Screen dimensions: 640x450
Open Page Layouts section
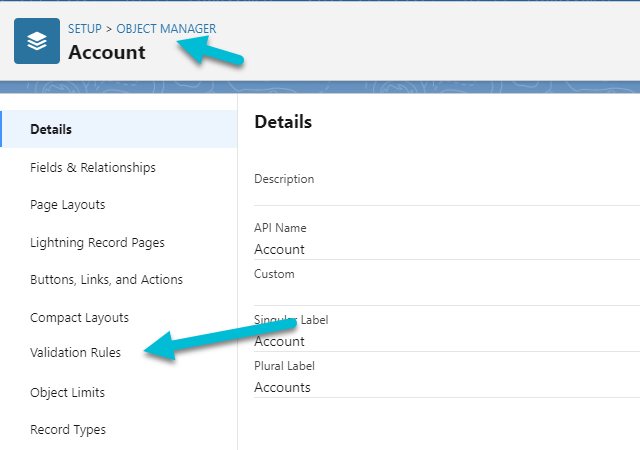pyautogui.click(x=67, y=205)
